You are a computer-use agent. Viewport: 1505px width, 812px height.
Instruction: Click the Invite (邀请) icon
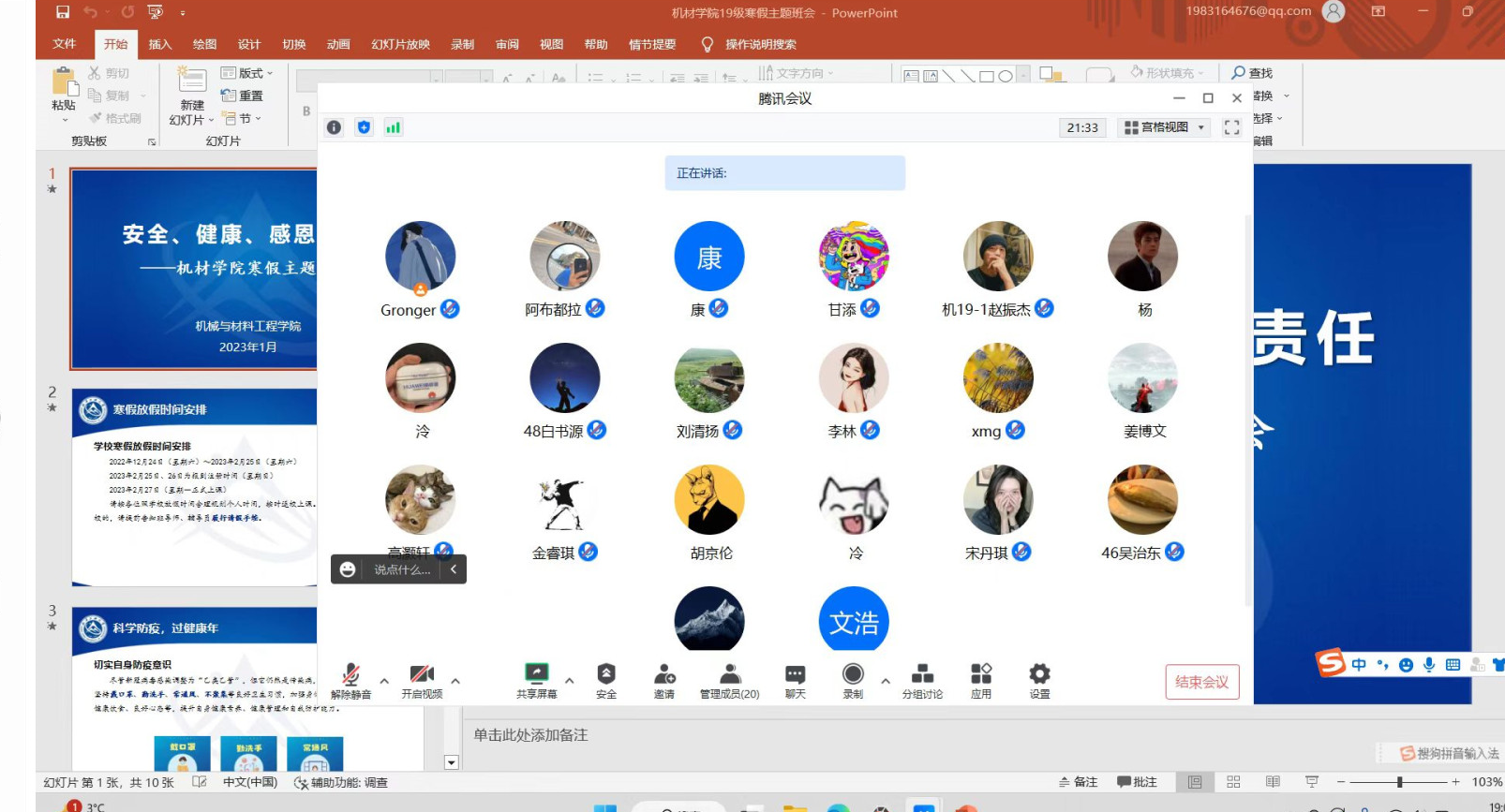[664, 675]
